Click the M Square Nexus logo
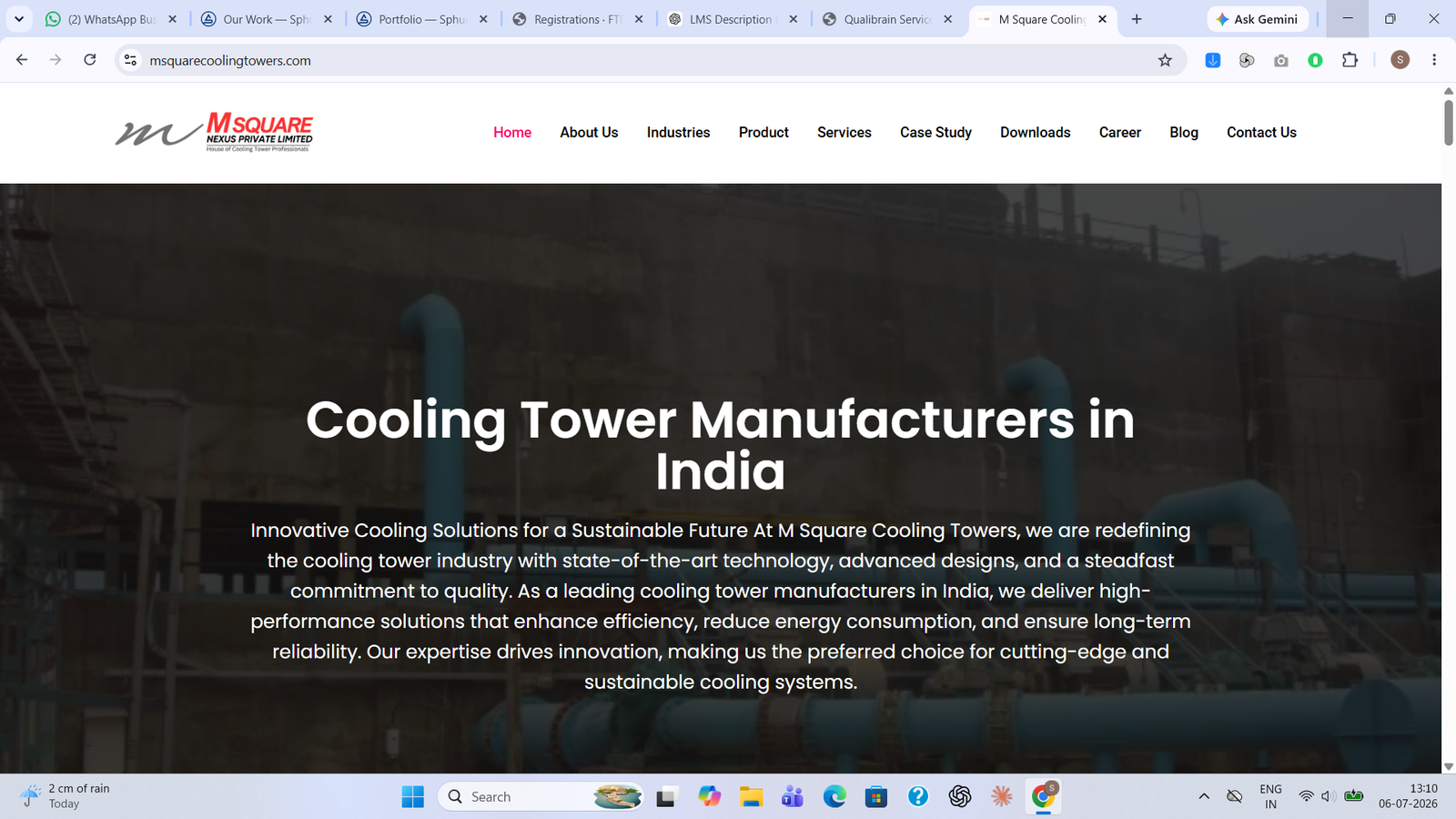The width and height of the screenshot is (1456, 819). click(x=214, y=132)
